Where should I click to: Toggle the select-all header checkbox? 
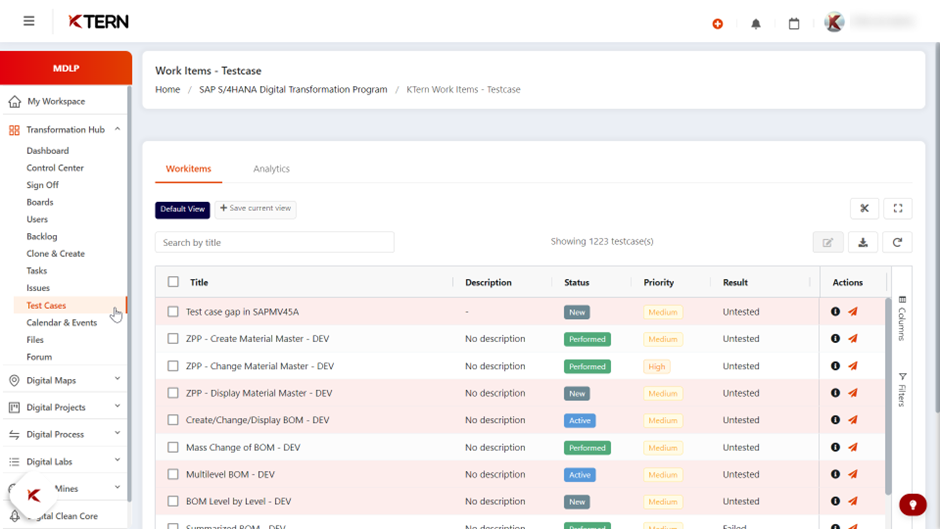click(173, 282)
